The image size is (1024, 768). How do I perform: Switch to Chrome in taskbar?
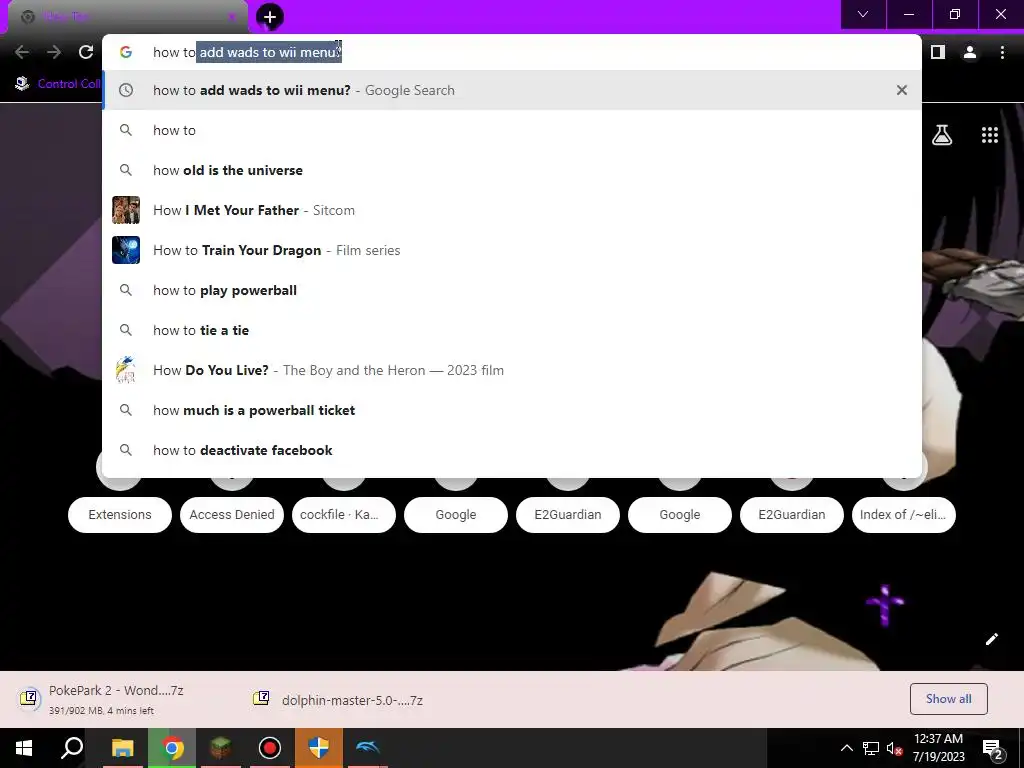(172, 748)
